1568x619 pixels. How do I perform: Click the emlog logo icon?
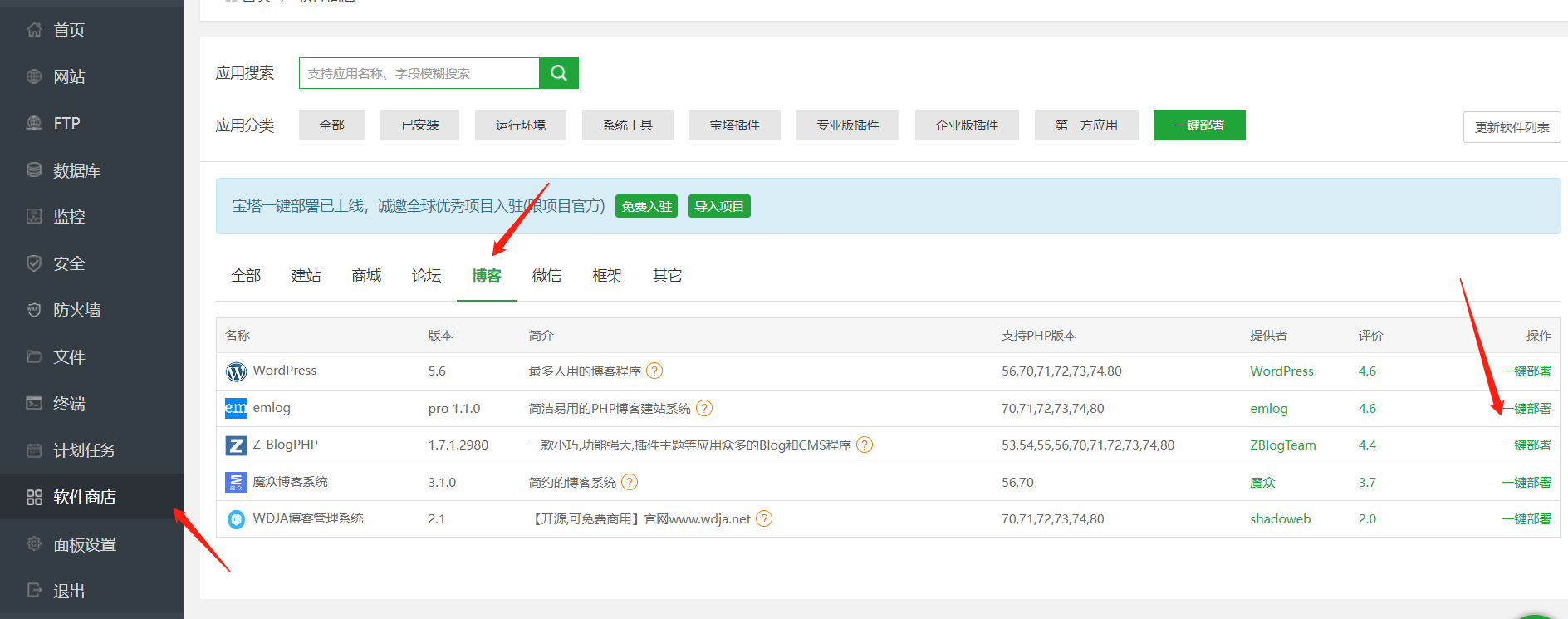coord(236,408)
